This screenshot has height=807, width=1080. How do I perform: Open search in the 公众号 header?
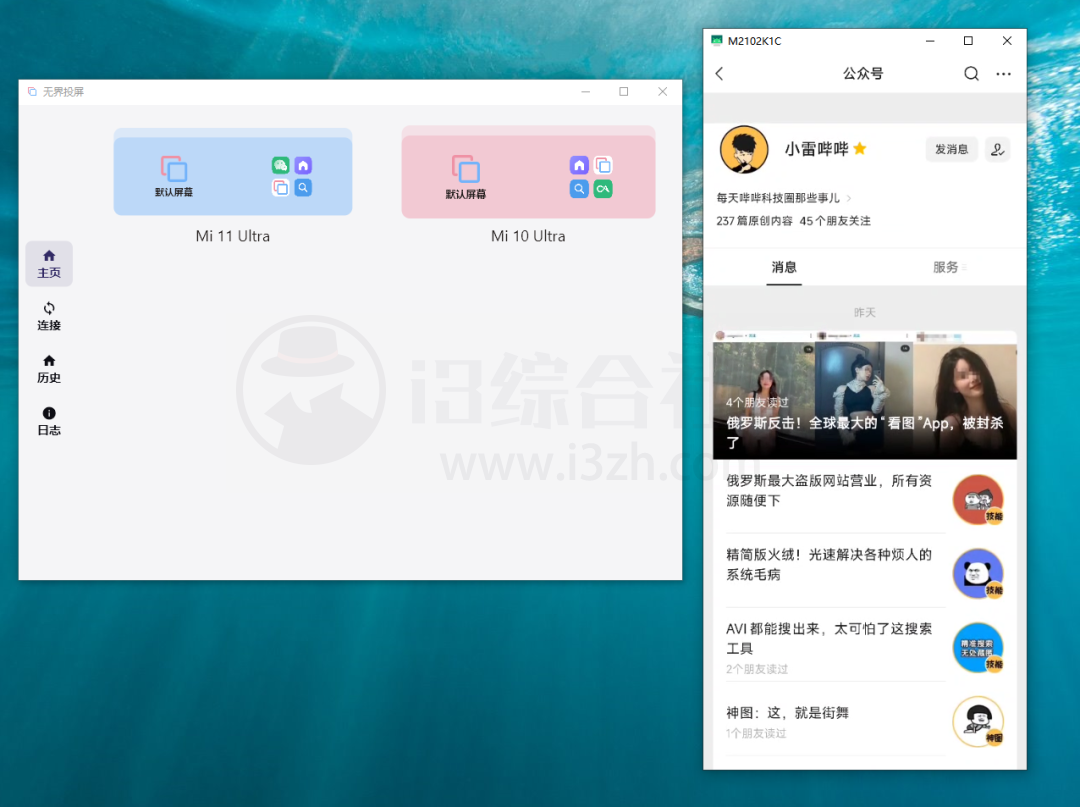[971, 74]
